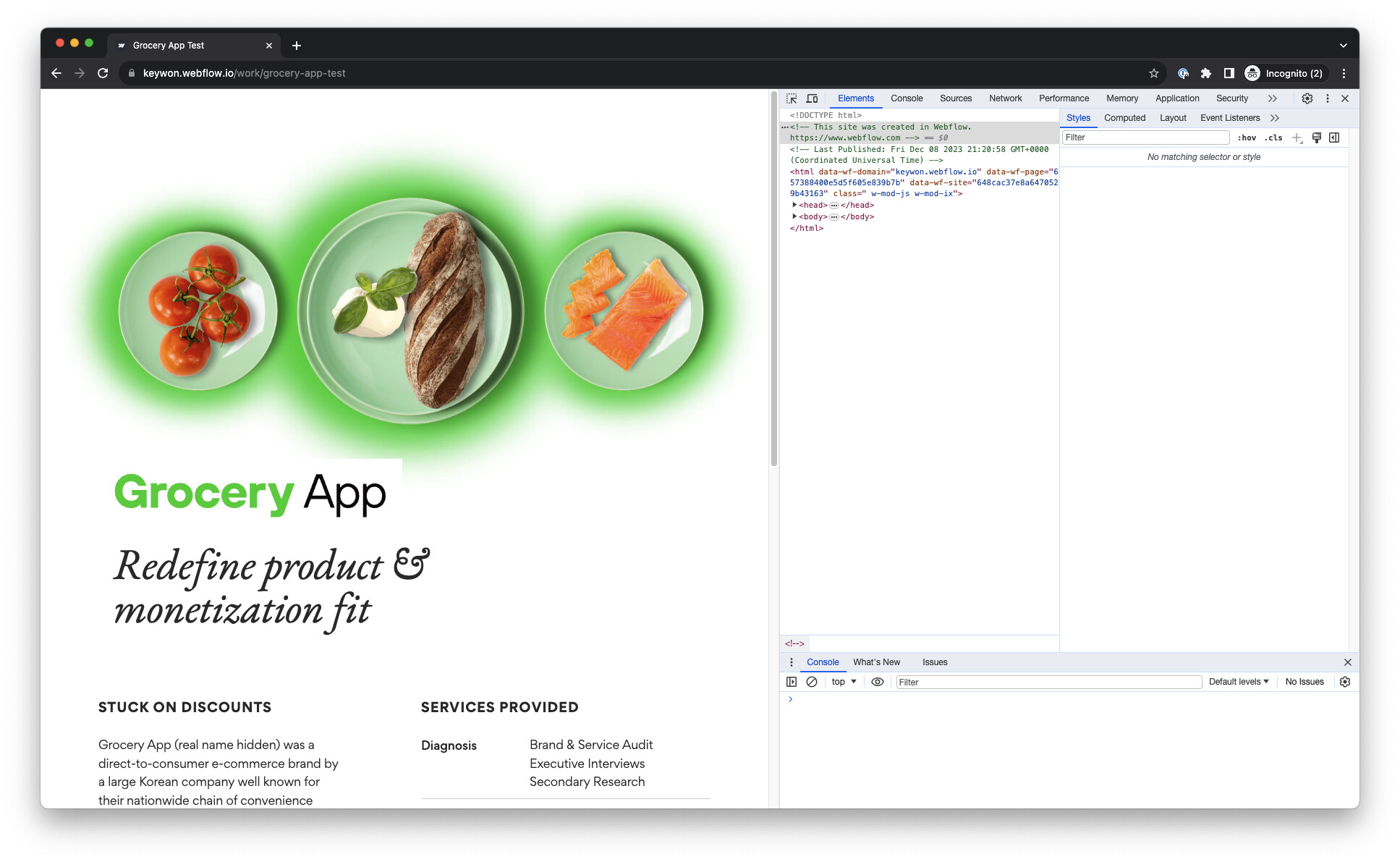1400x862 pixels.
Task: Toggle the :hov element state panel
Action: (1247, 138)
